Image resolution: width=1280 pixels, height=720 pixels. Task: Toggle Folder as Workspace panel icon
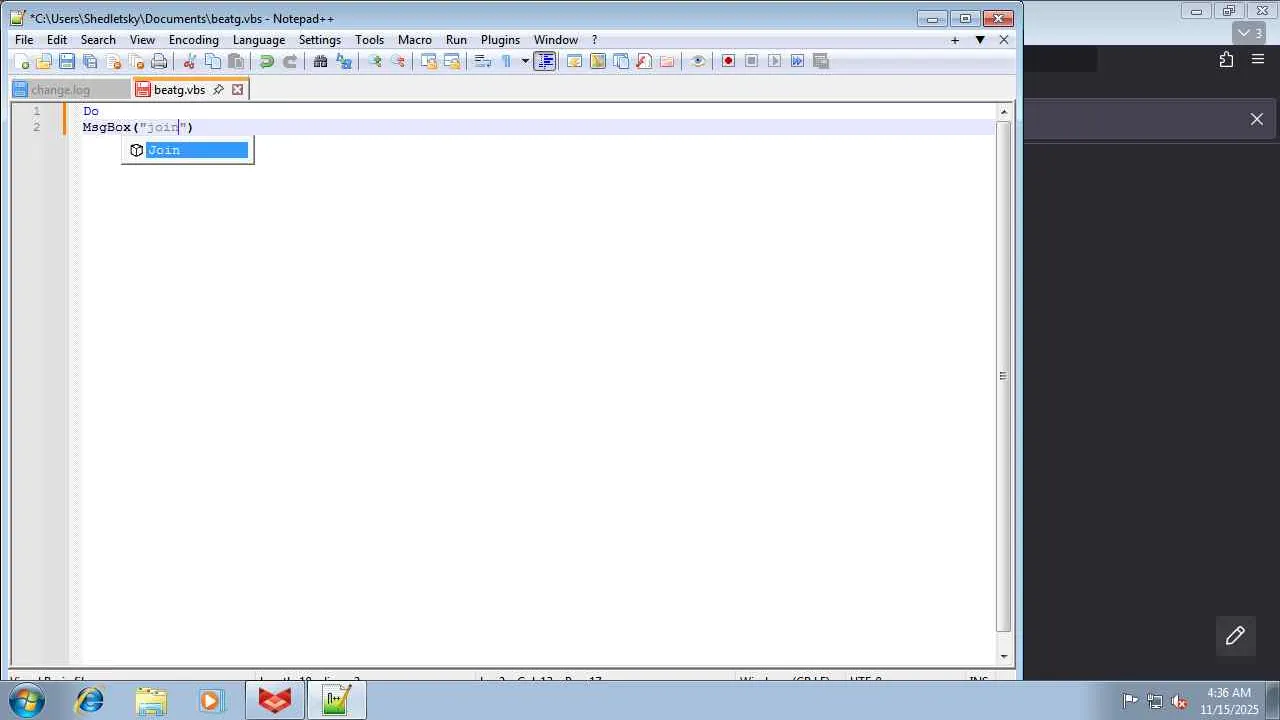[x=666, y=61]
